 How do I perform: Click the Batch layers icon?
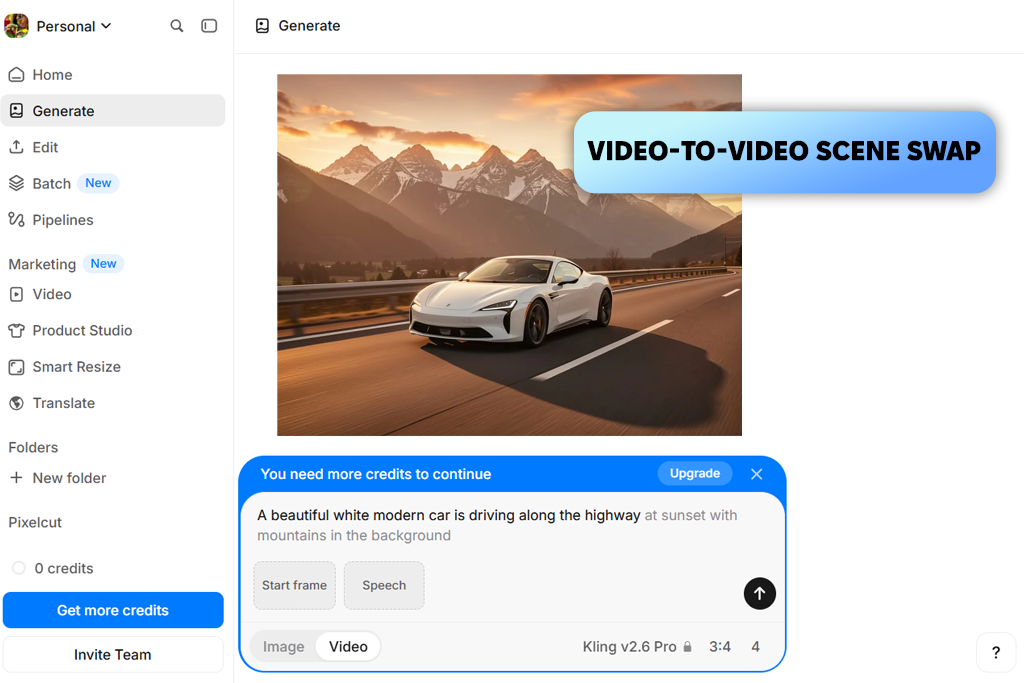pos(16,183)
